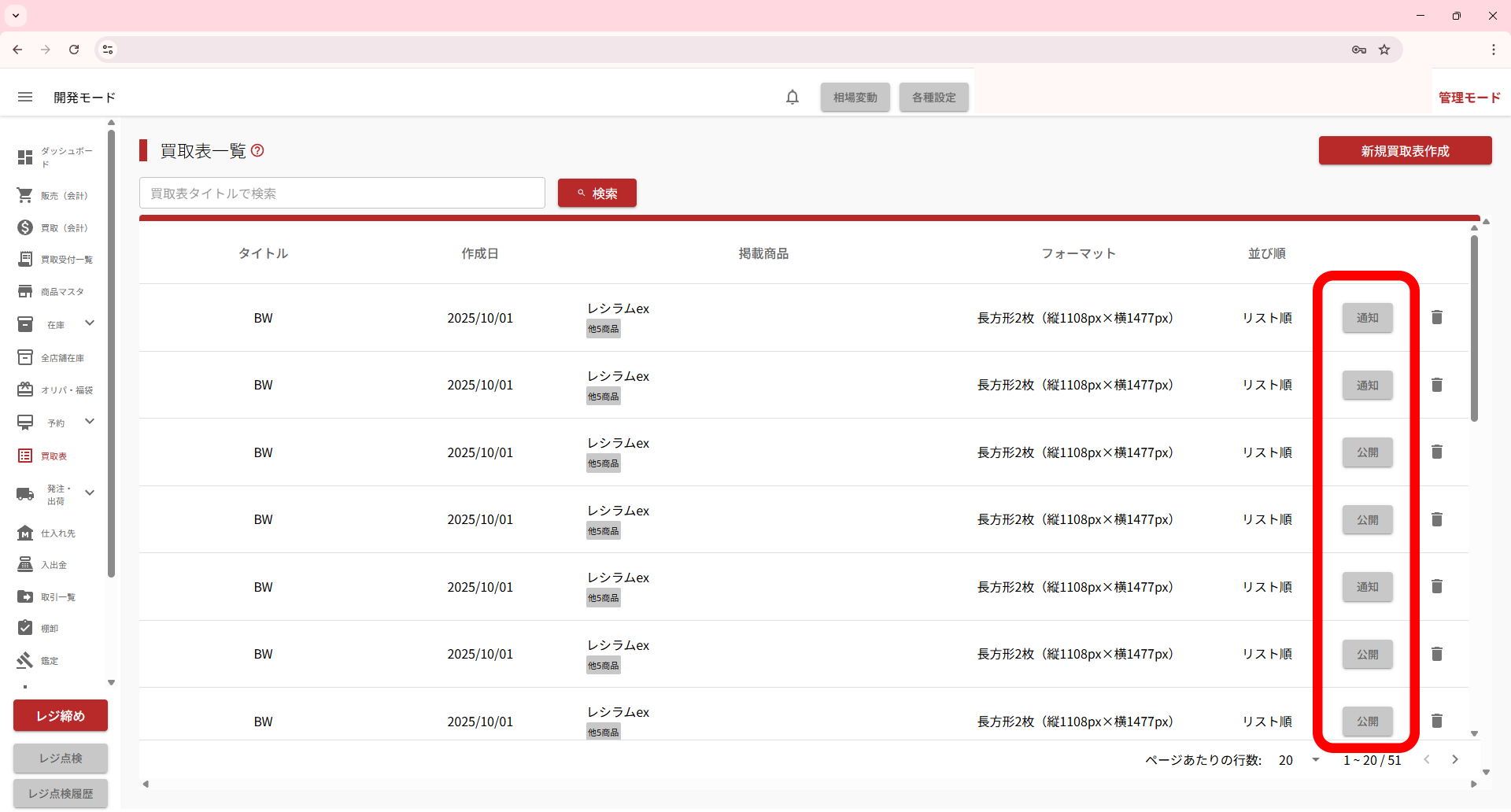This screenshot has width=1511, height=812.
Task: Focus the 買取表タイトルで検索 search field
Action: (x=342, y=194)
